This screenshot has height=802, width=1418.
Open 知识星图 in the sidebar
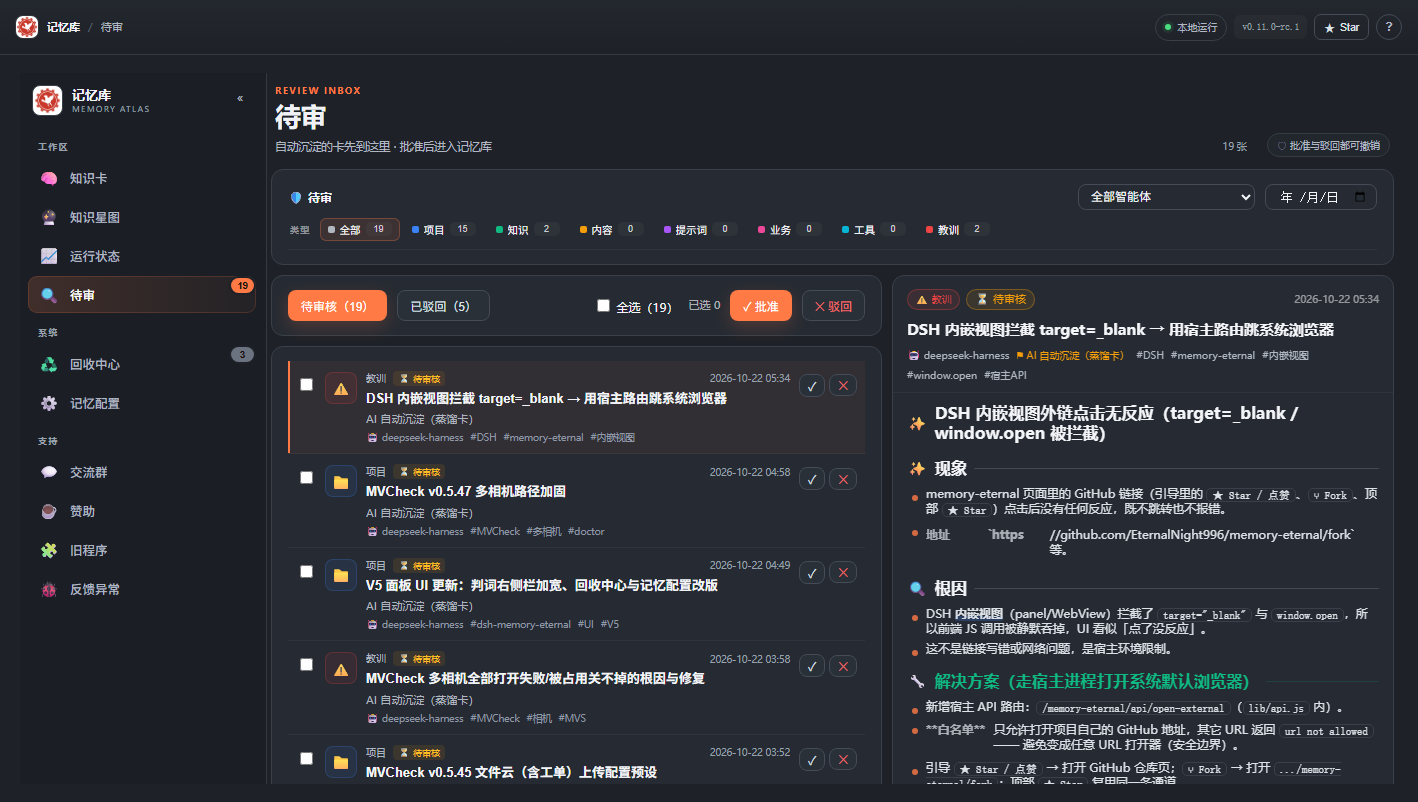point(142,217)
